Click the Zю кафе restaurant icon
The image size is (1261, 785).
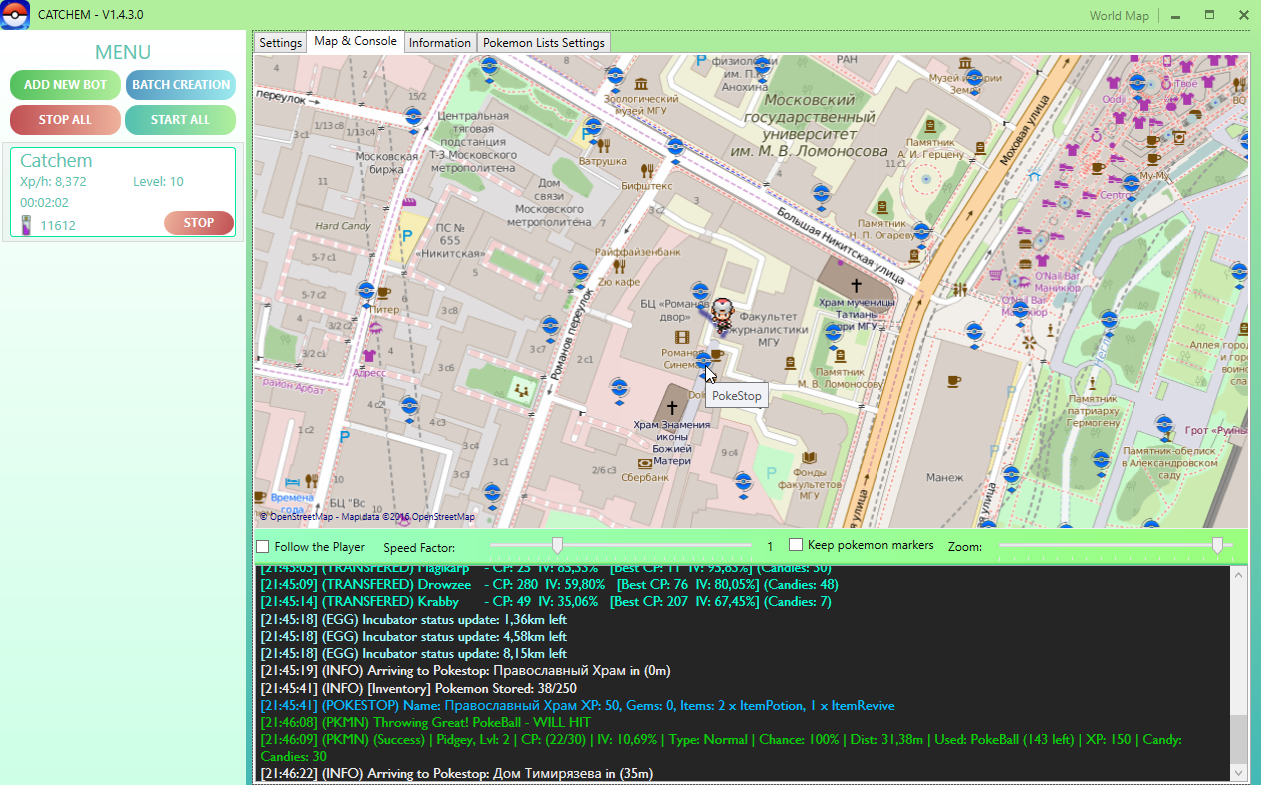[619, 266]
